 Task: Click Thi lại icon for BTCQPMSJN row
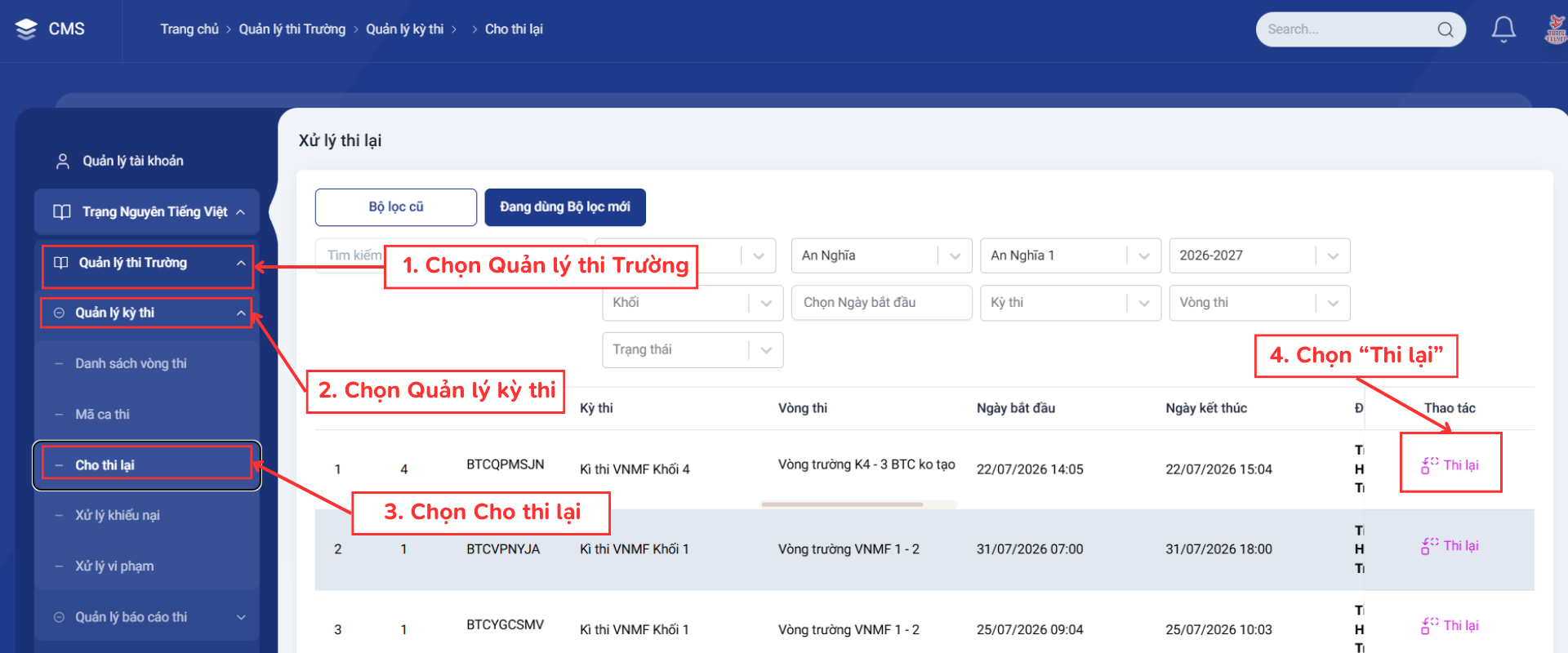(1429, 465)
